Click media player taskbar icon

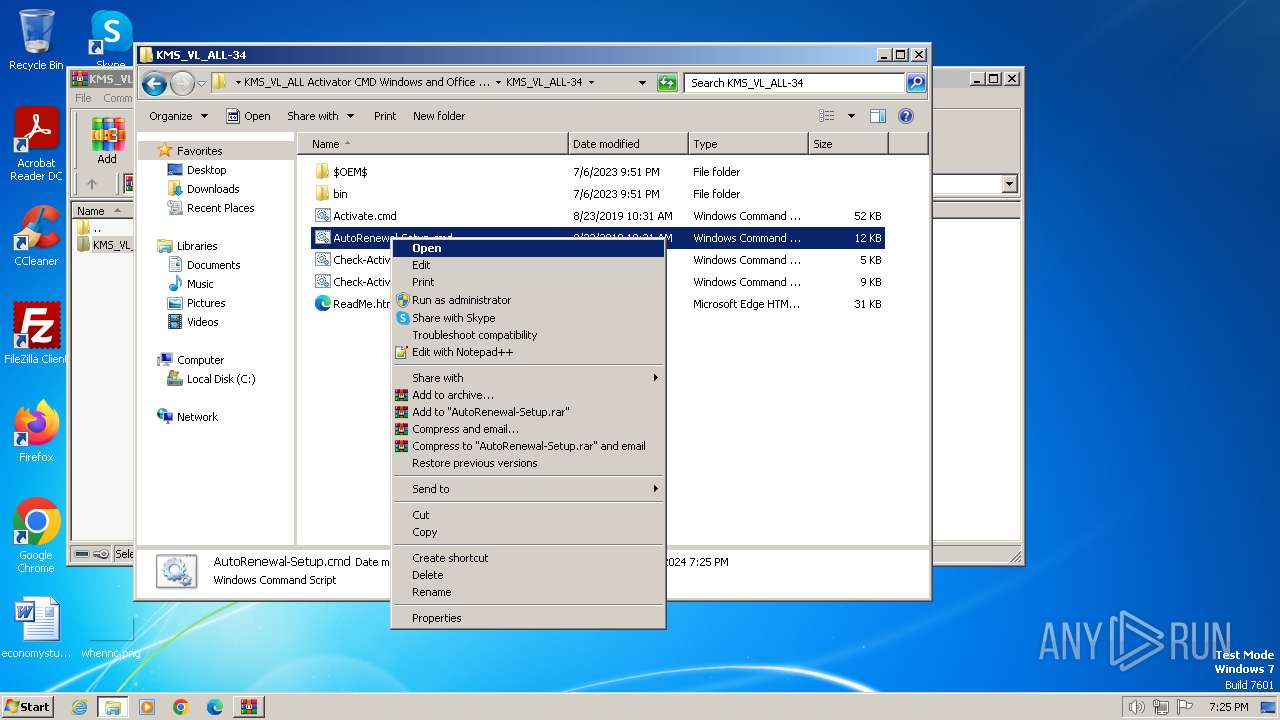pos(147,707)
